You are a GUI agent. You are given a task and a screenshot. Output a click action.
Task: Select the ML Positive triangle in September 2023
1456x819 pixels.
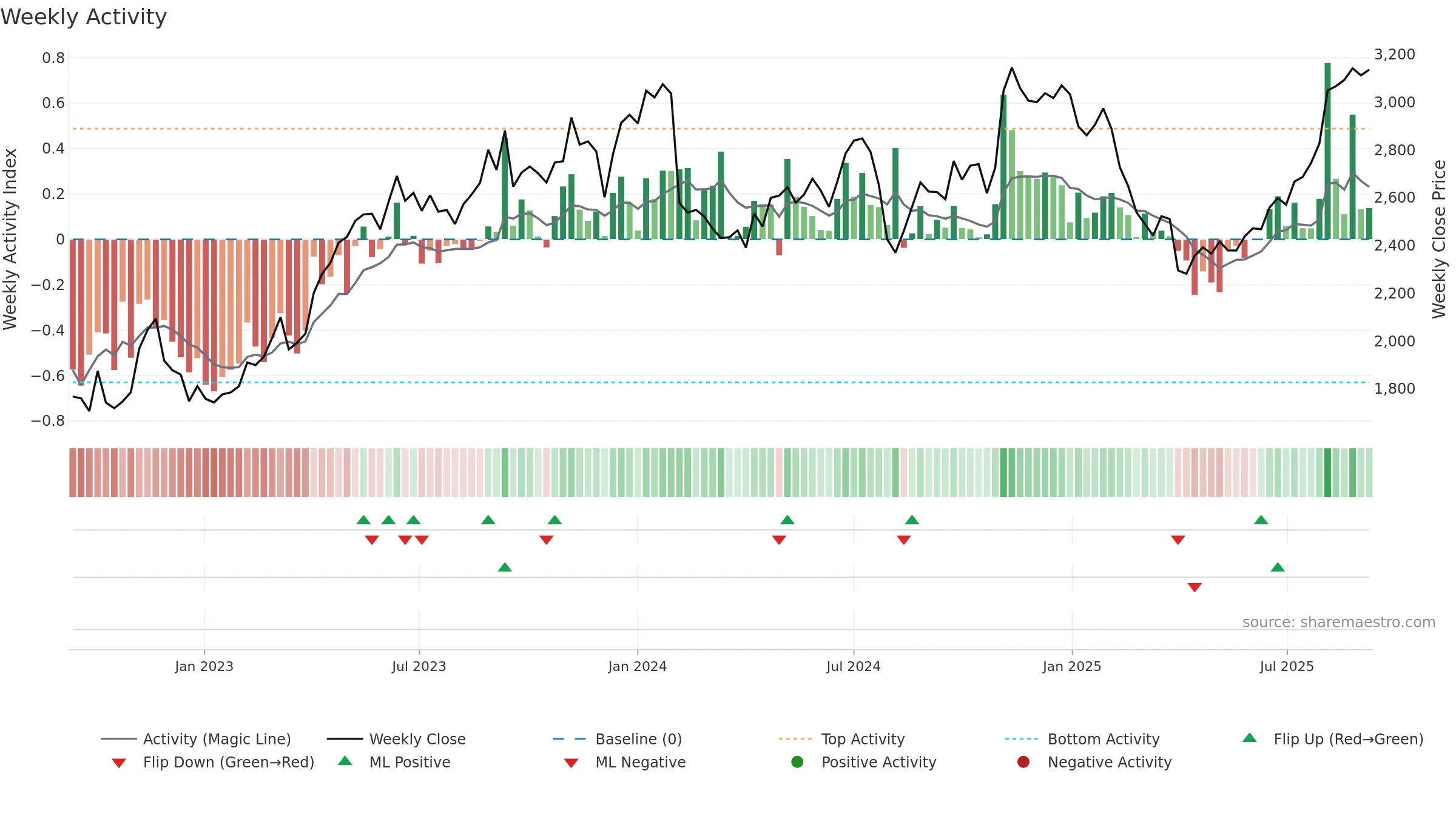[505, 567]
